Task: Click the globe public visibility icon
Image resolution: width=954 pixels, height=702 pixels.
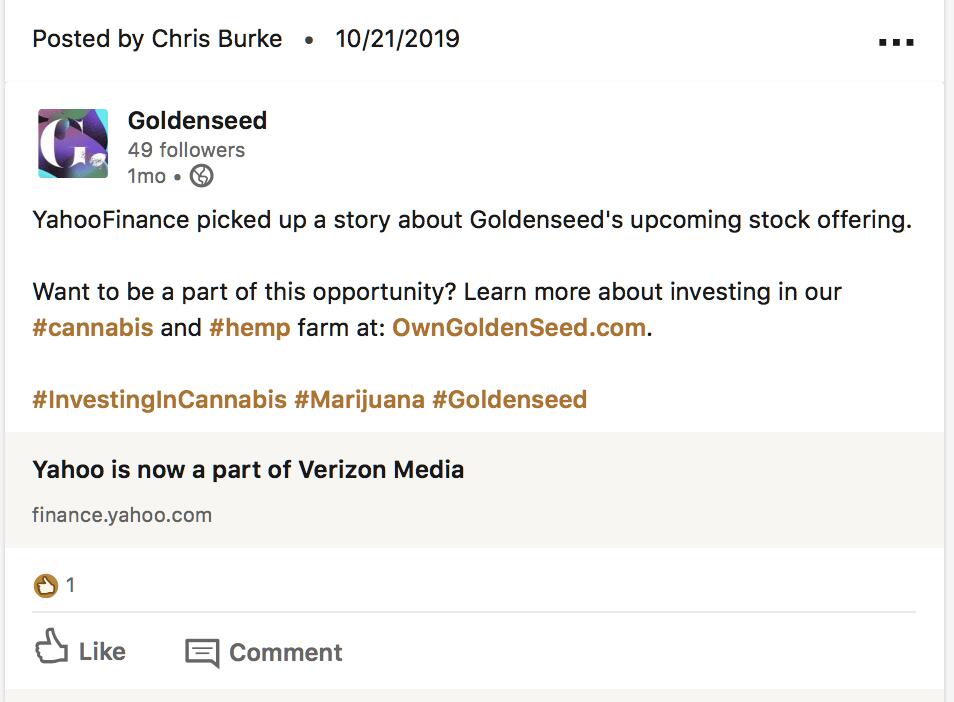Action: click(201, 176)
